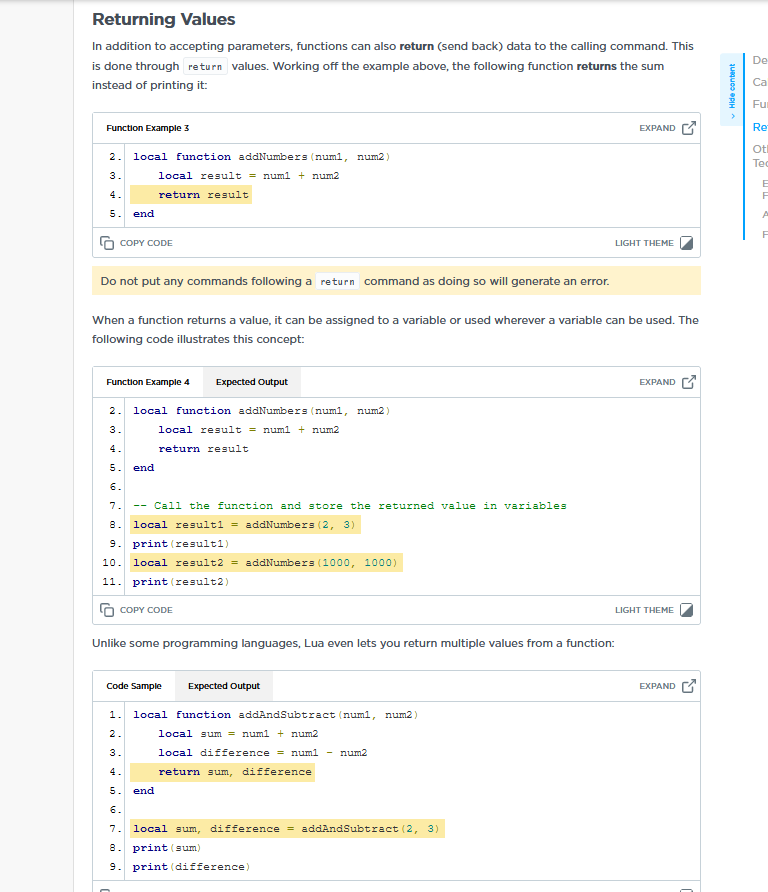
Task: Toggle Light Theme for Function Example 4
Action: tap(686, 610)
